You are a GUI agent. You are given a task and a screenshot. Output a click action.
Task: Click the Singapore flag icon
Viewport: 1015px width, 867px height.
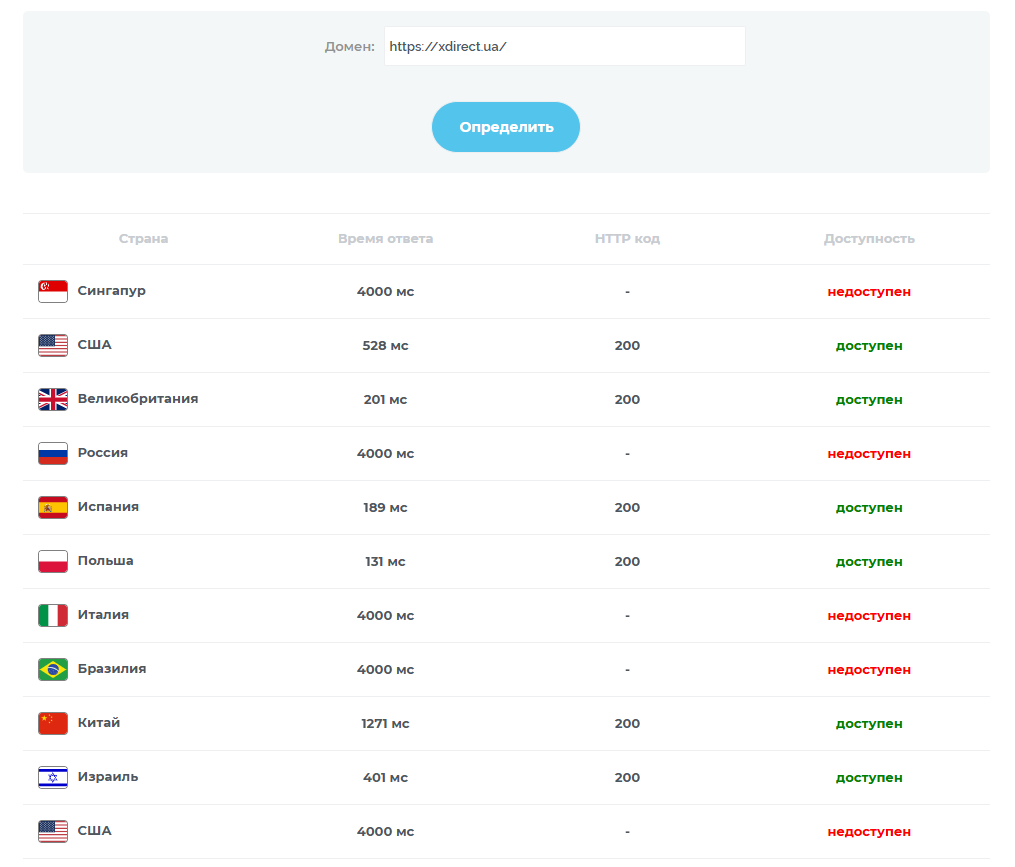point(53,291)
